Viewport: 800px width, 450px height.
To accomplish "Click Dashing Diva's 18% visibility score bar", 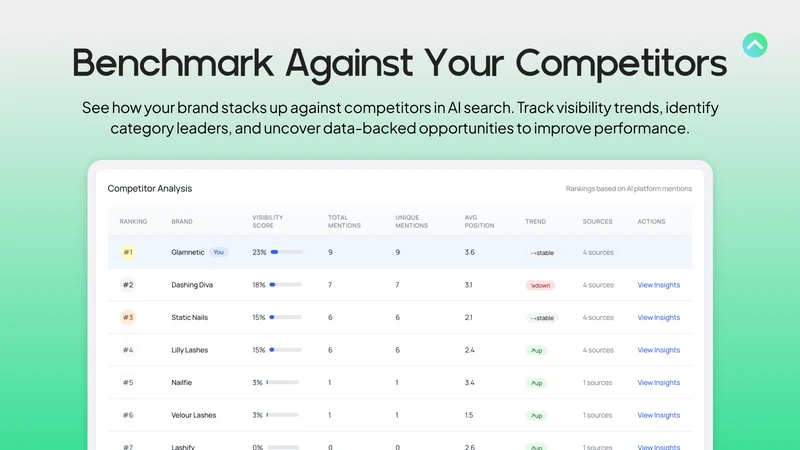I will coord(285,285).
